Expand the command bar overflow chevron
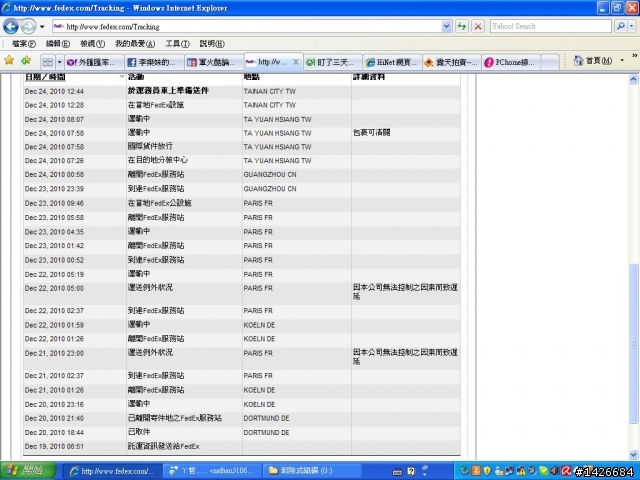The height and width of the screenshot is (480, 640). [x=635, y=56]
